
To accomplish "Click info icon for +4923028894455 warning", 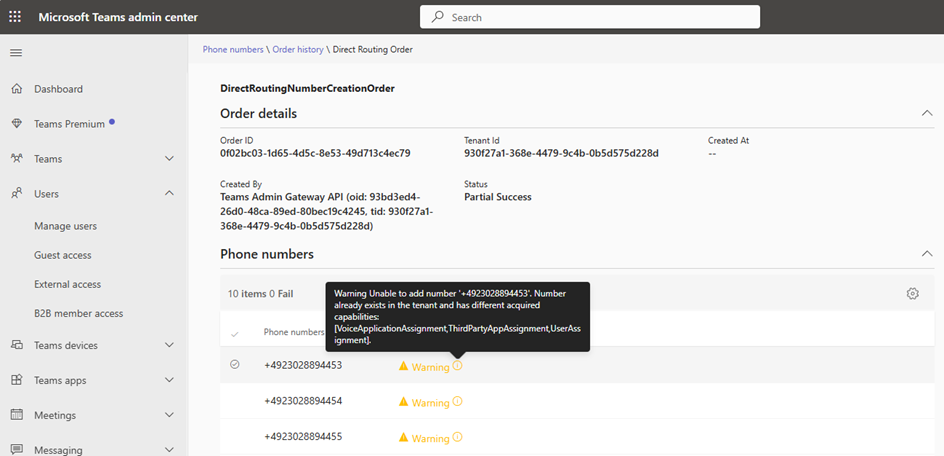I will point(458,437).
